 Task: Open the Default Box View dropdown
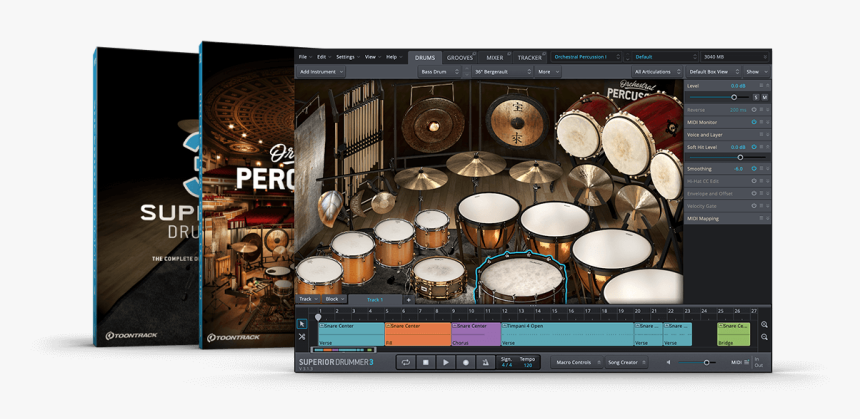tap(714, 72)
